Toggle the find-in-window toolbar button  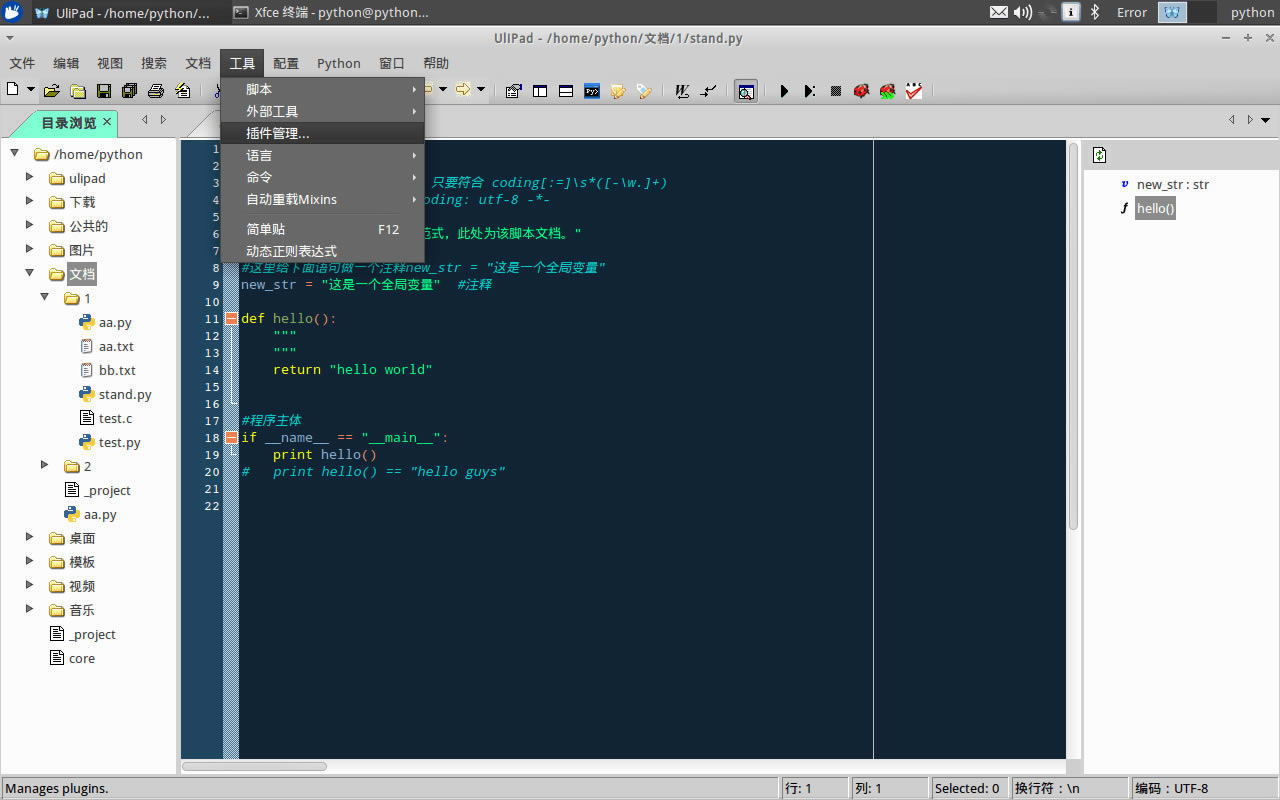click(x=746, y=91)
